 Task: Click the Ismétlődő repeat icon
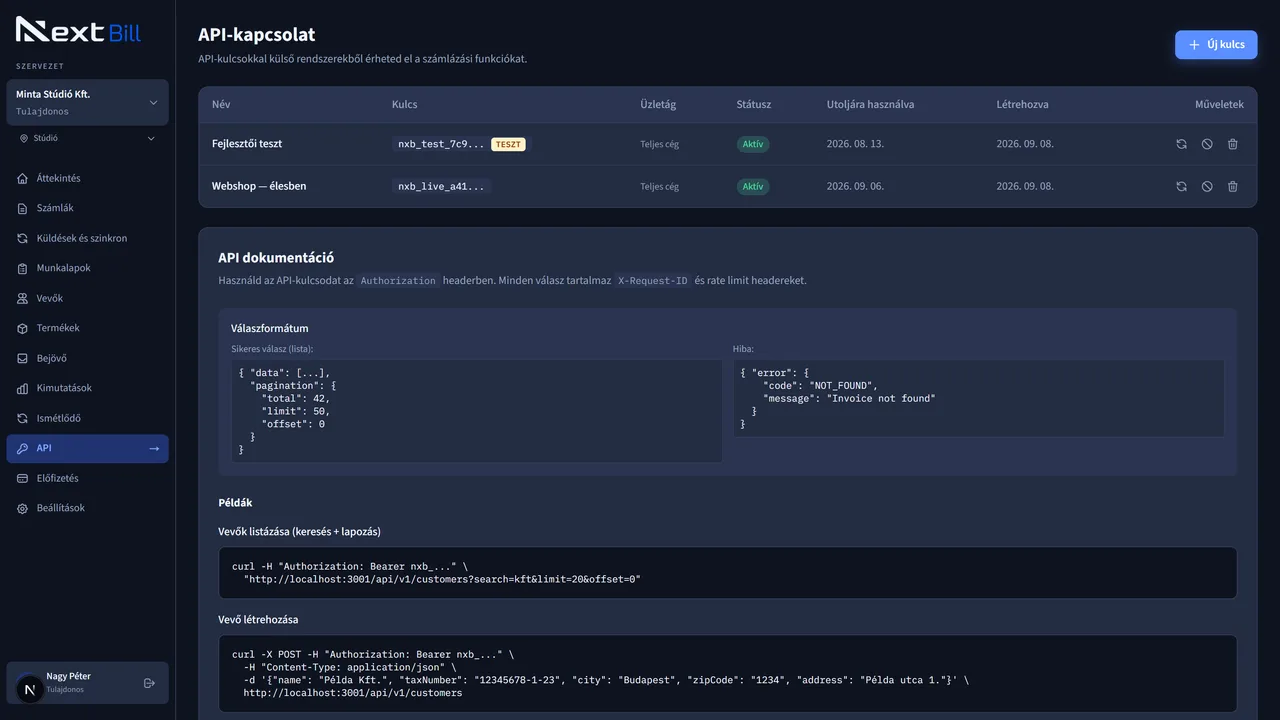point(23,418)
